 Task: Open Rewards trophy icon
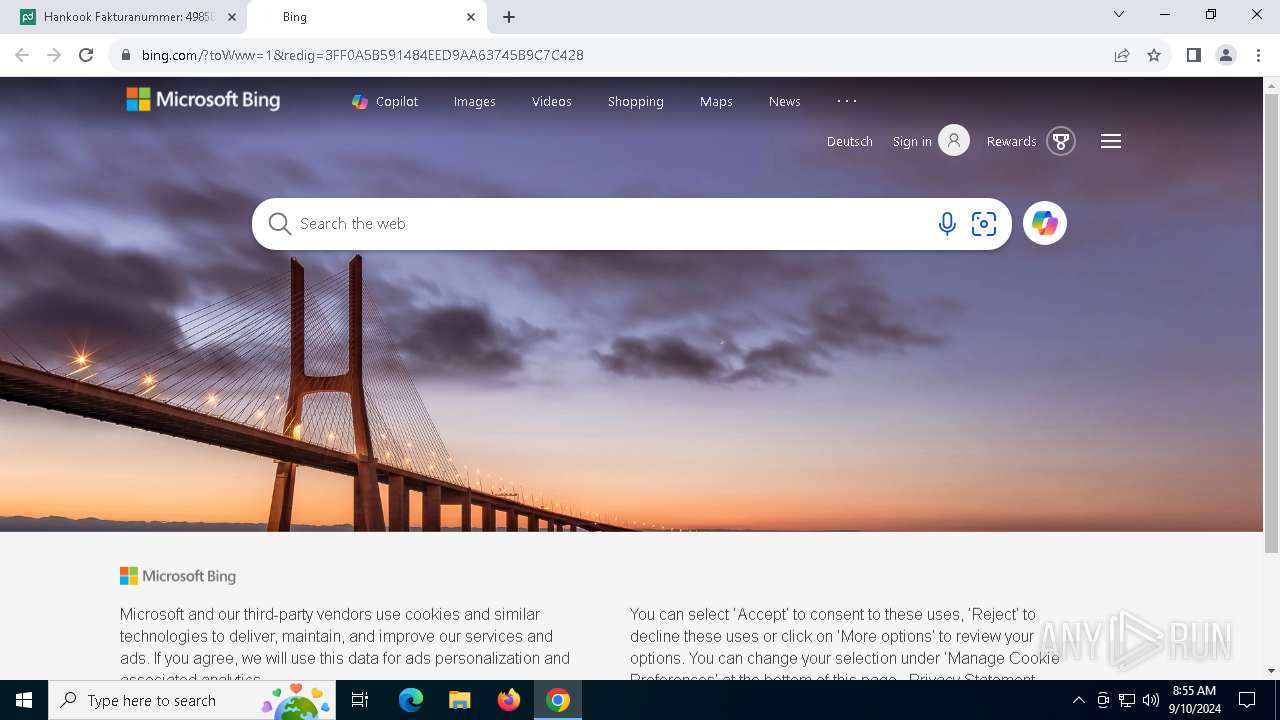pyautogui.click(x=1061, y=141)
